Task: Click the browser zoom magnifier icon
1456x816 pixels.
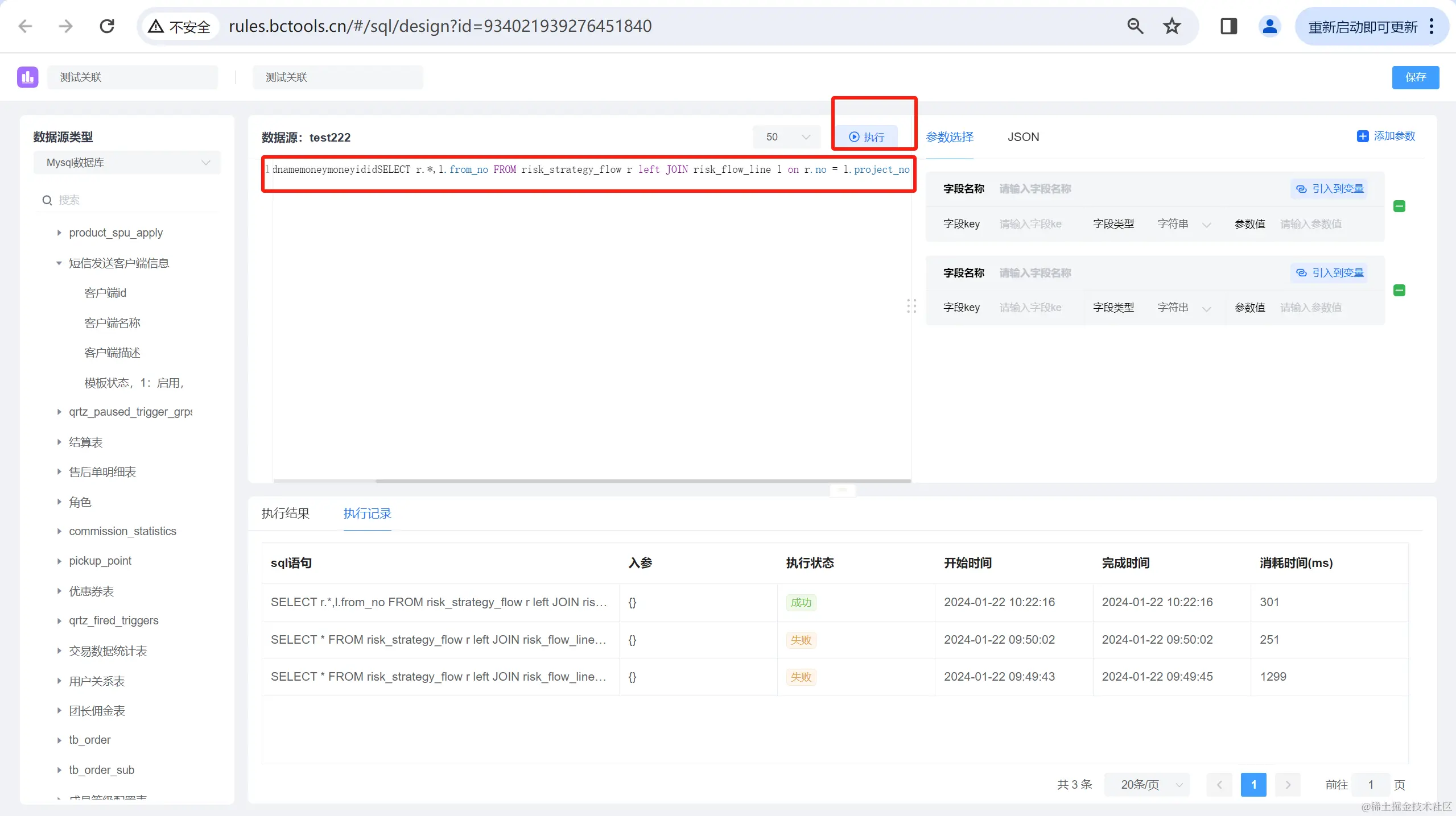Action: [x=1135, y=26]
